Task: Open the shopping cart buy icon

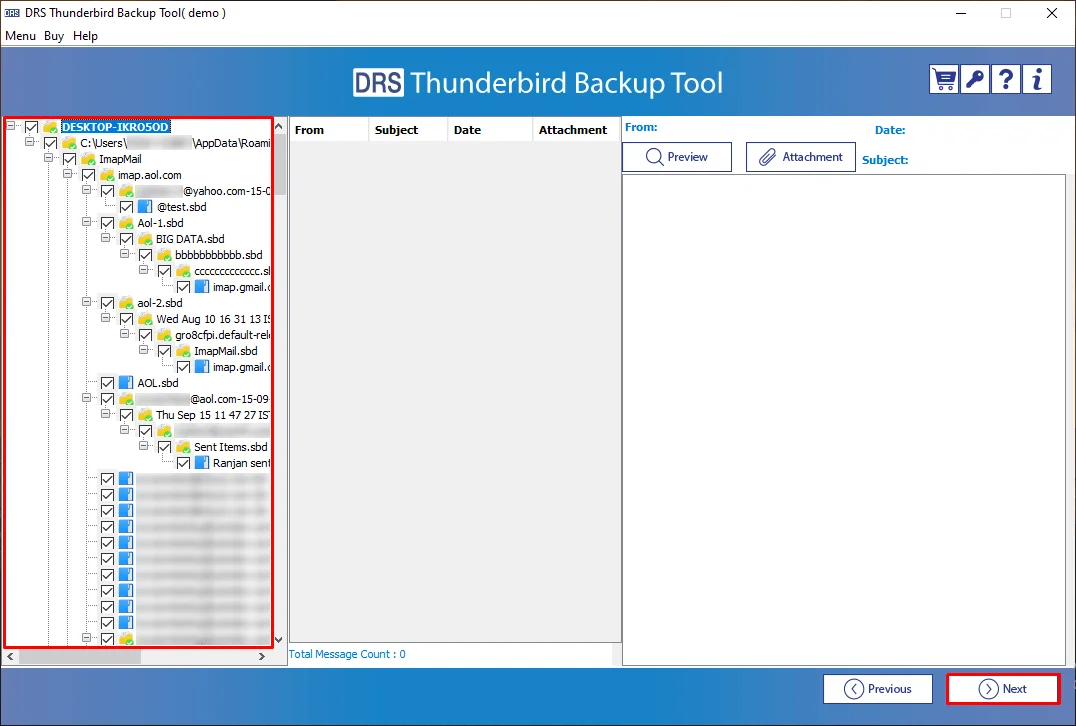Action: click(x=944, y=80)
